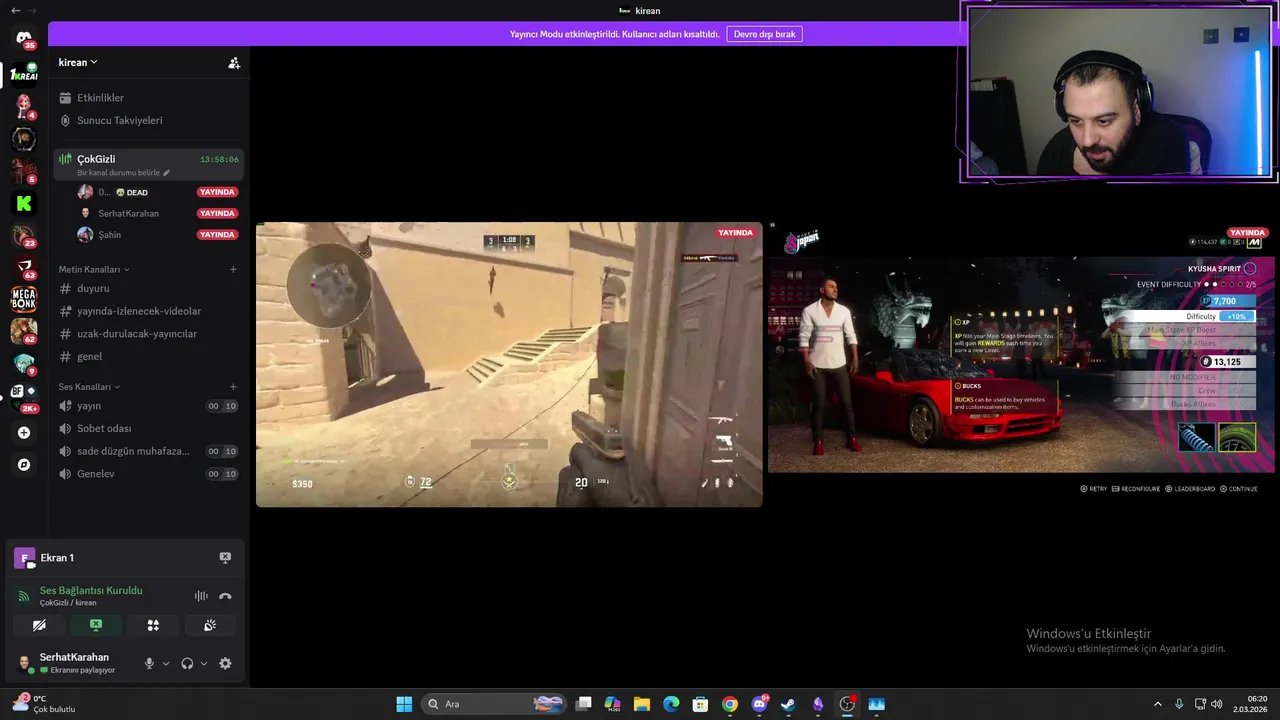This screenshot has width=1280, height=720.
Task: Click the voice connection signal icon
Action: [x=24, y=596]
